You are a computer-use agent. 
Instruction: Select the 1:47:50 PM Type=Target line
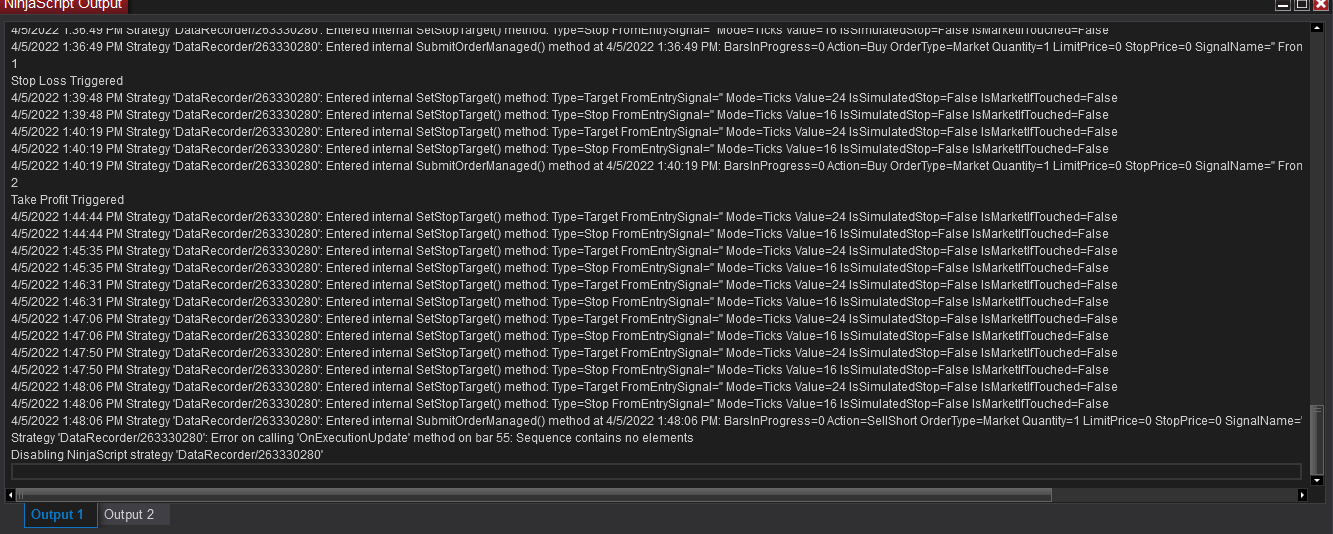click(564, 353)
